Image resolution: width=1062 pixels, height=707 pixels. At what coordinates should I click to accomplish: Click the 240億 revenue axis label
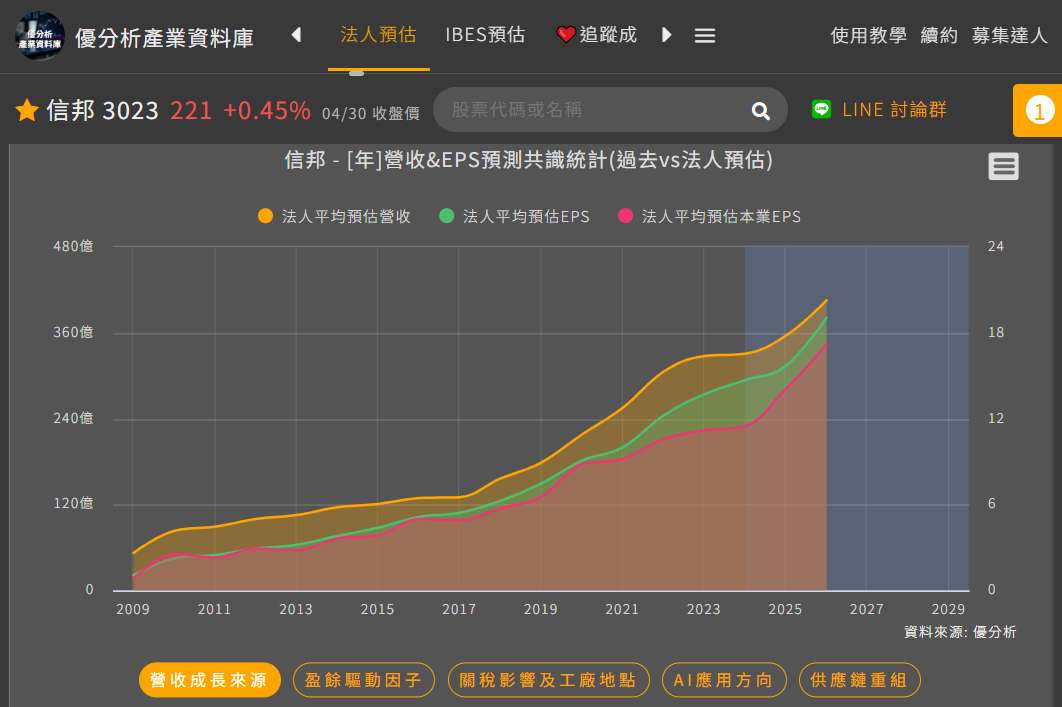pos(73,419)
